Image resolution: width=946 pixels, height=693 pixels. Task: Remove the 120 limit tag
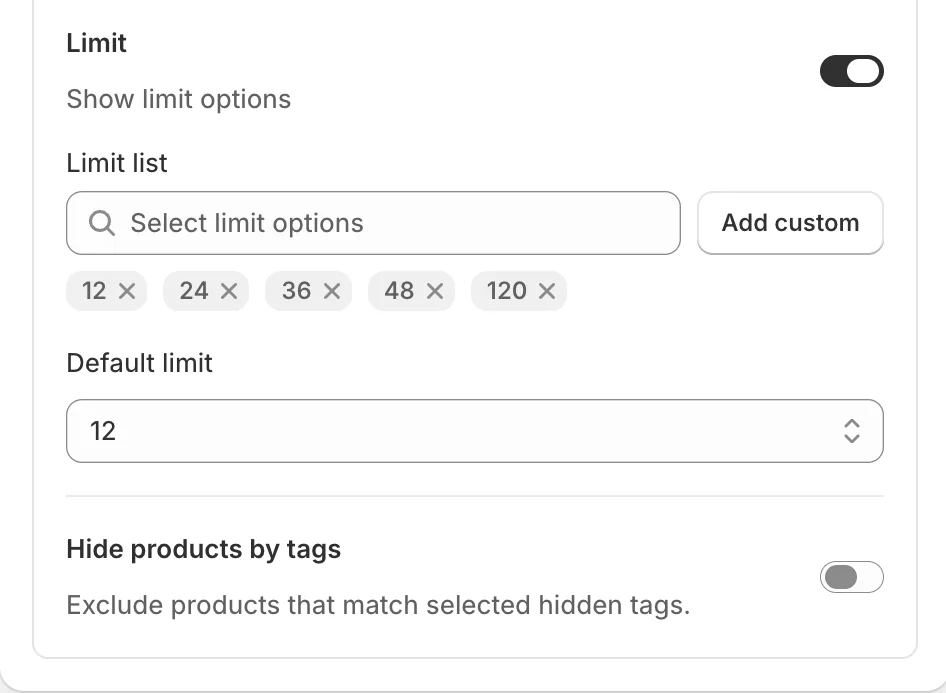click(x=547, y=291)
